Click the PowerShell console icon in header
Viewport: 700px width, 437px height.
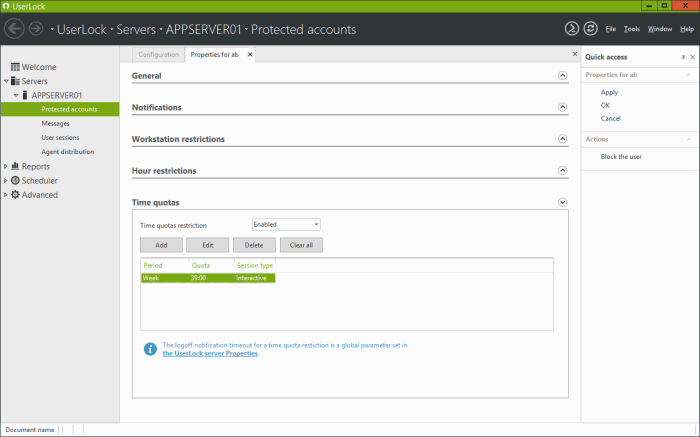tap(571, 29)
